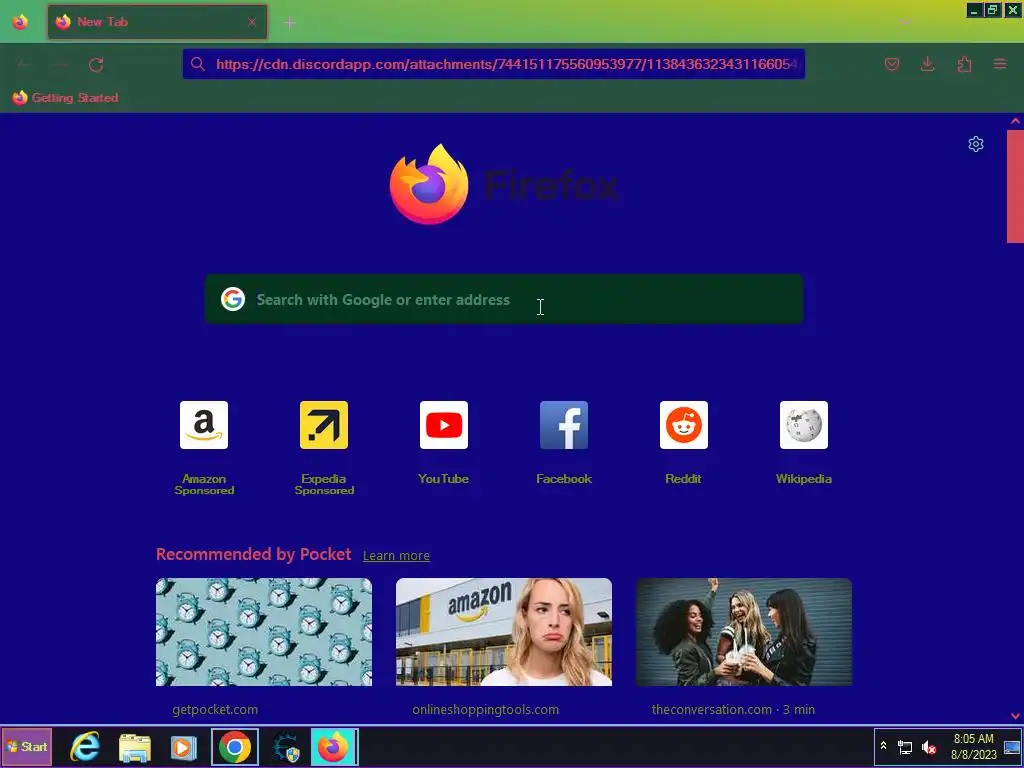The width and height of the screenshot is (1024, 768).
Task: Focus the Search with Google box
Action: pyautogui.click(x=504, y=300)
